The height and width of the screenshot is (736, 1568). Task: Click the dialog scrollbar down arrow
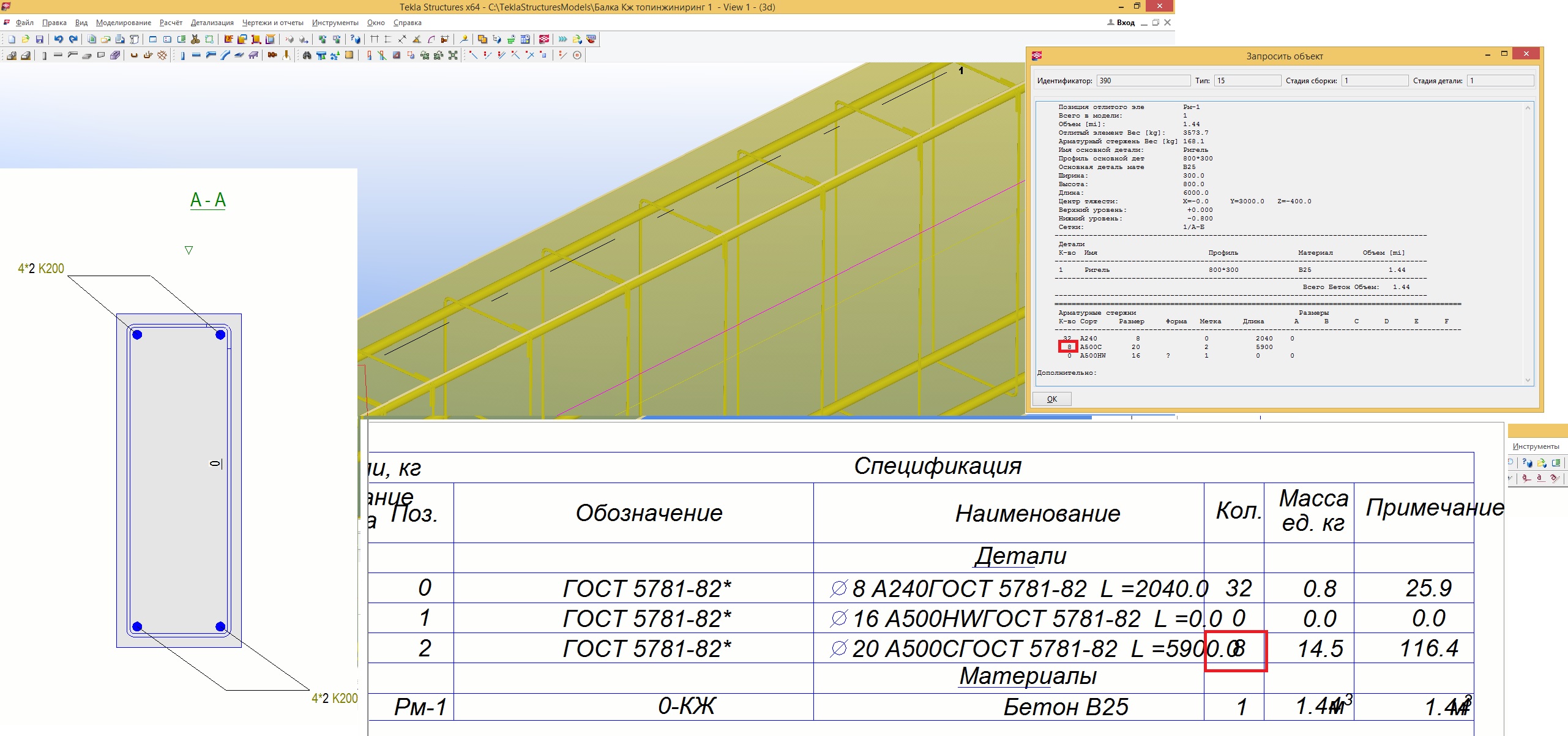(x=1528, y=380)
